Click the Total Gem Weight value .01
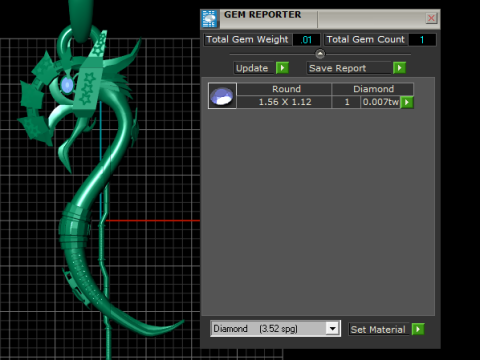Image resolution: width=480 pixels, height=360 pixels. coord(306,40)
